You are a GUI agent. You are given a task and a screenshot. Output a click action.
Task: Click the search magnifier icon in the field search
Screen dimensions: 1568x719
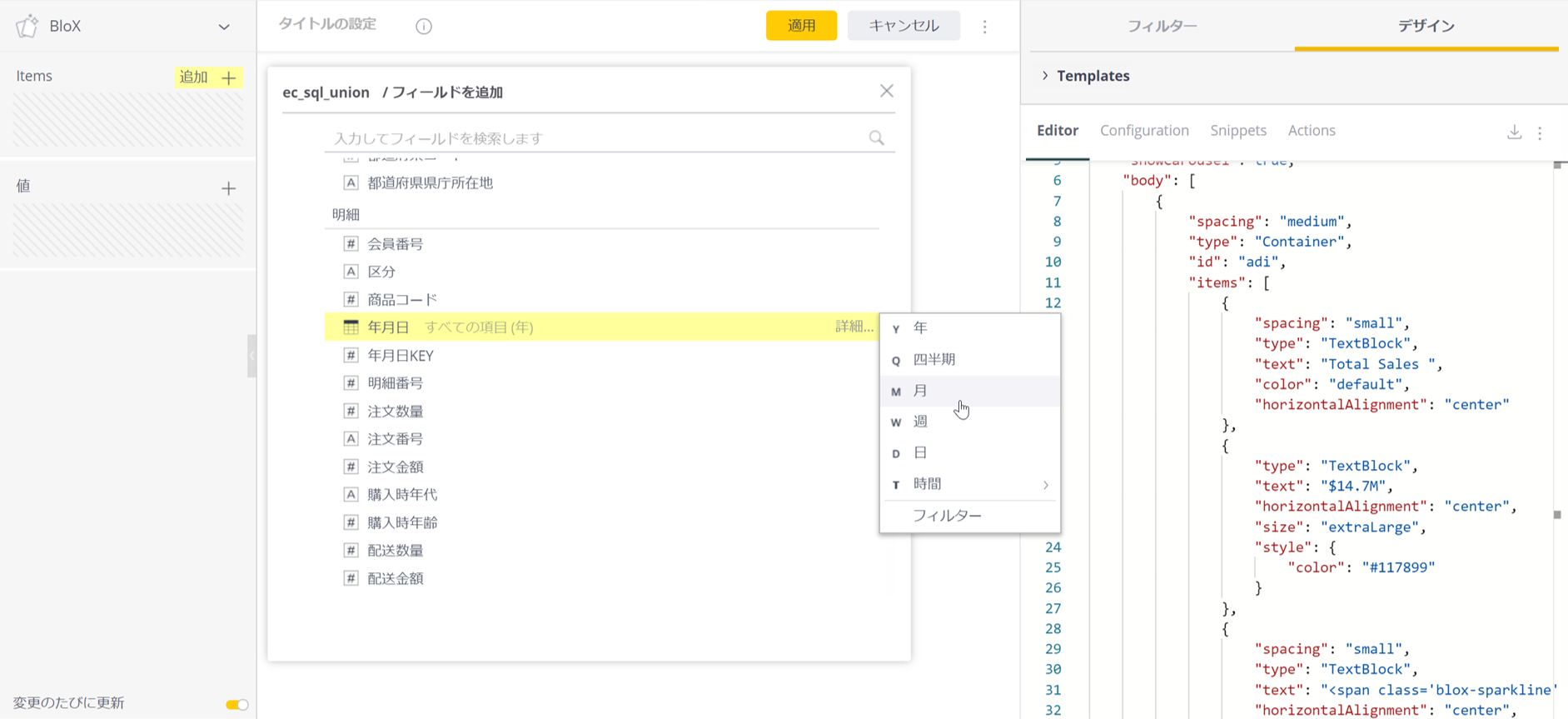tap(876, 138)
